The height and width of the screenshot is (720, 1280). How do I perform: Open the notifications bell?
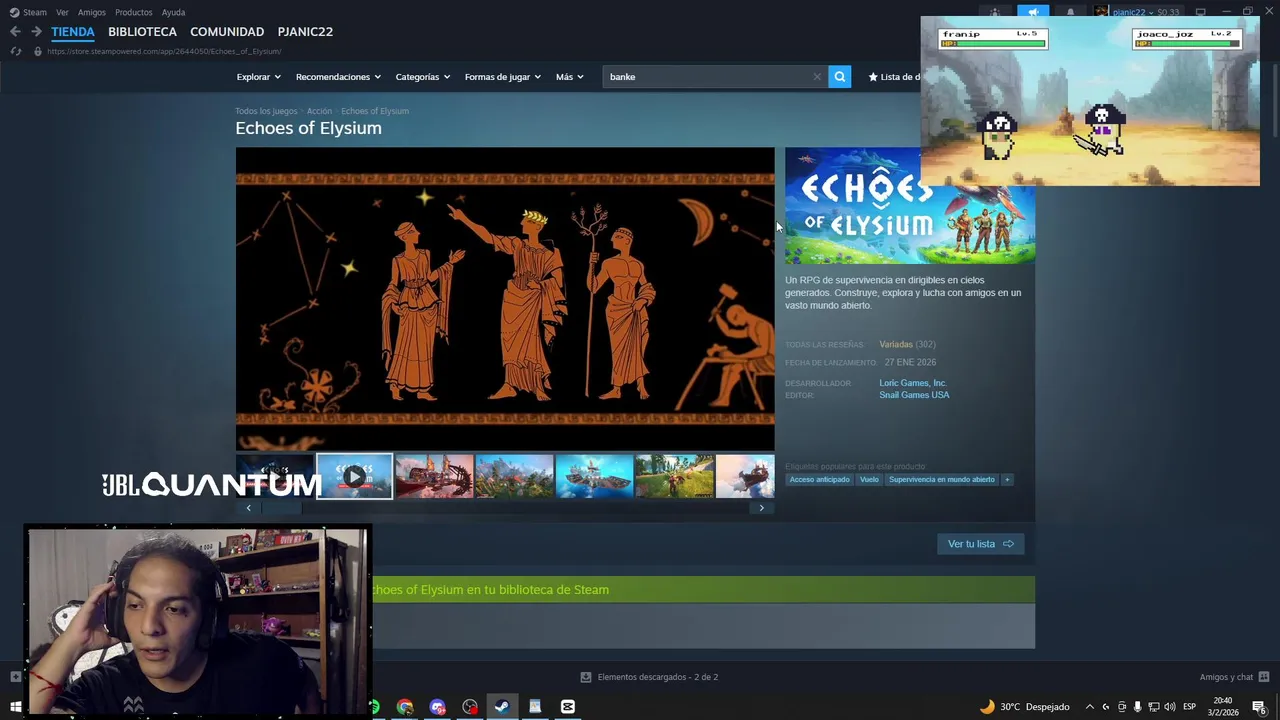1070,12
